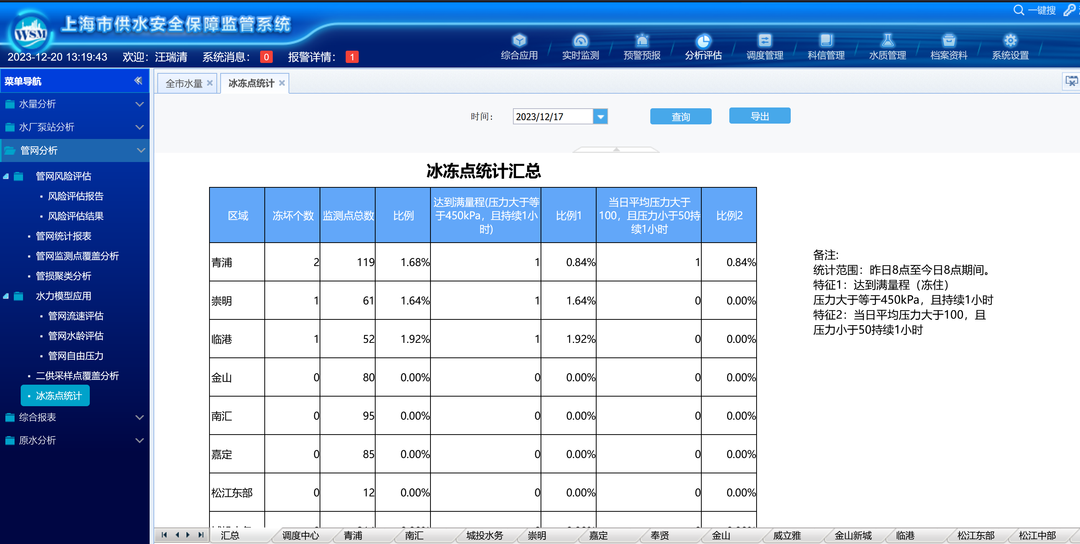The width and height of the screenshot is (1080, 544).
Task: Open the 档案资料 archive module
Action: (948, 46)
